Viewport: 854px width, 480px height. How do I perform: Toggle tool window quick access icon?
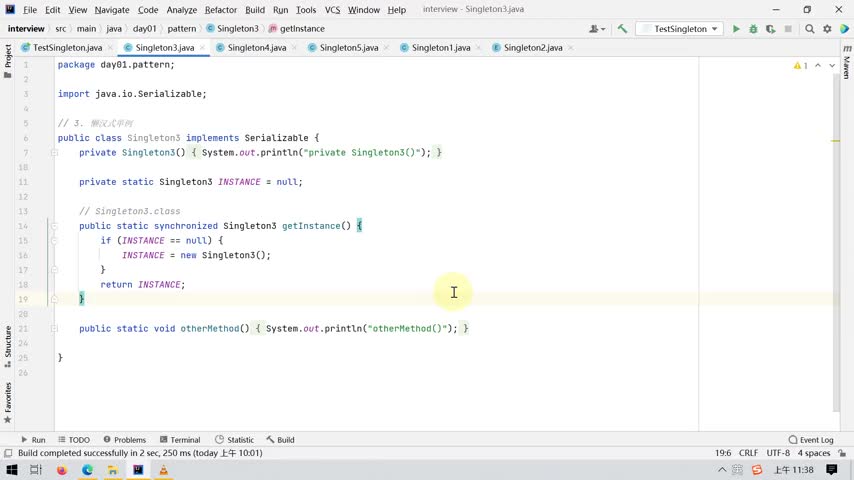pos(8,453)
